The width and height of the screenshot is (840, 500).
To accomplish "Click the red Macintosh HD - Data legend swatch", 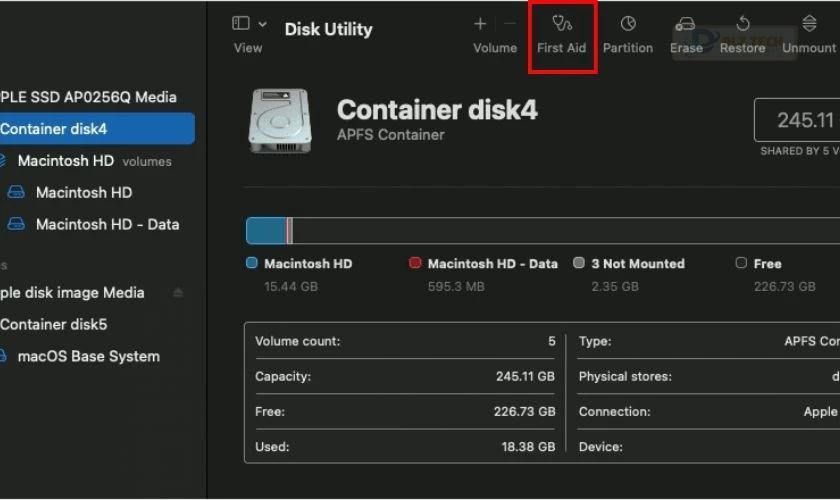I will pos(415,263).
